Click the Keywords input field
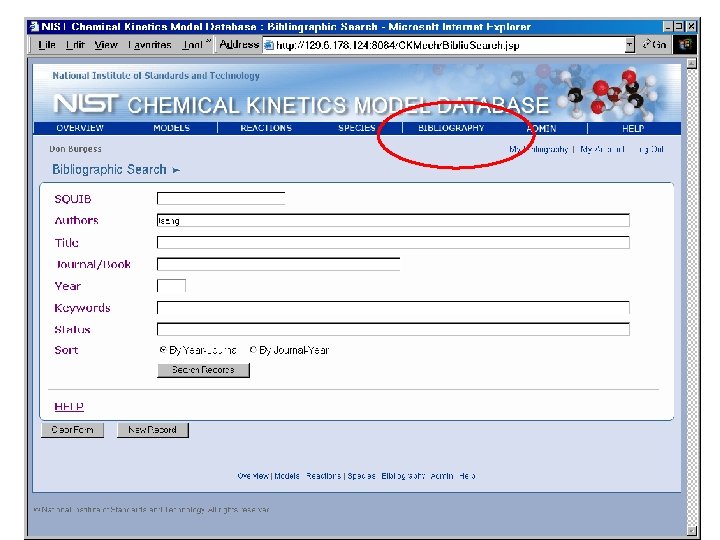Screen dimensions: 720x540 (x=393, y=307)
